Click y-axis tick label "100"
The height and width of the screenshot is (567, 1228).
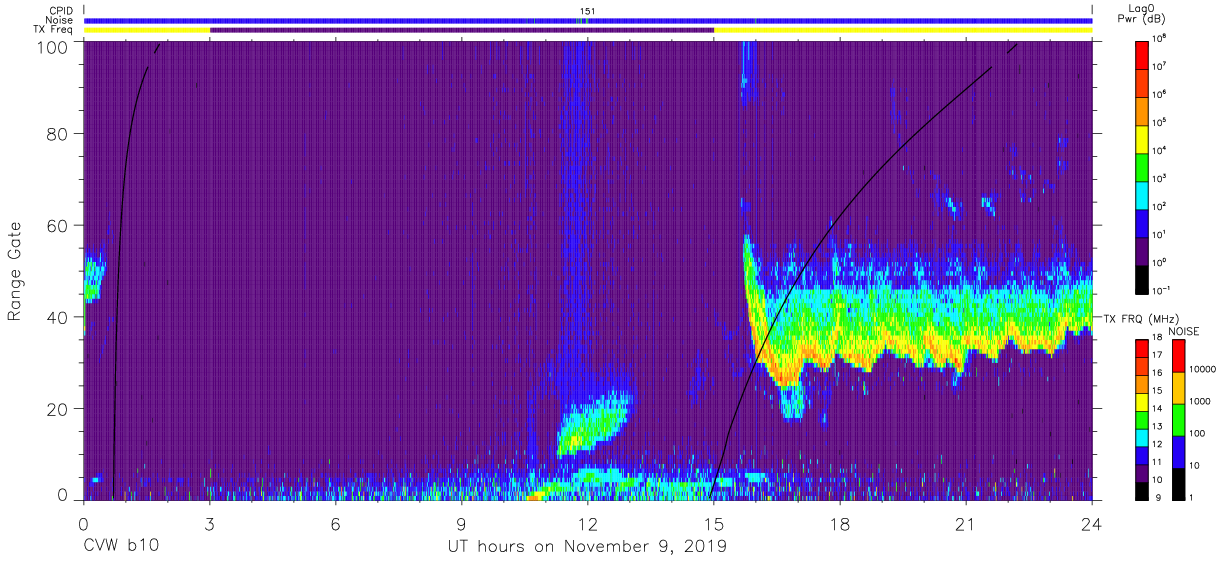tap(54, 47)
